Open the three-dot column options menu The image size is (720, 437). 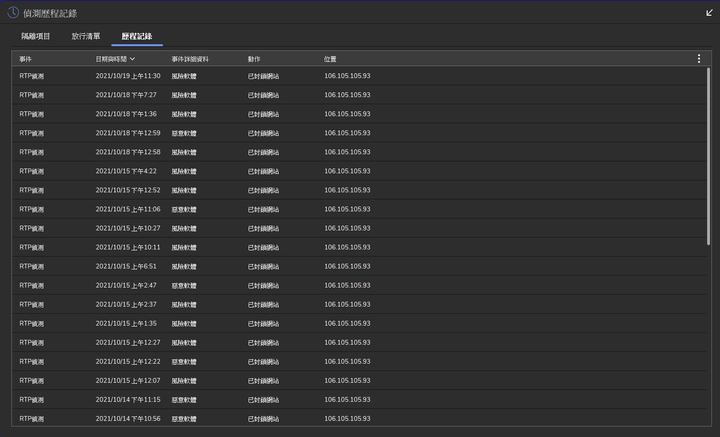coord(699,59)
